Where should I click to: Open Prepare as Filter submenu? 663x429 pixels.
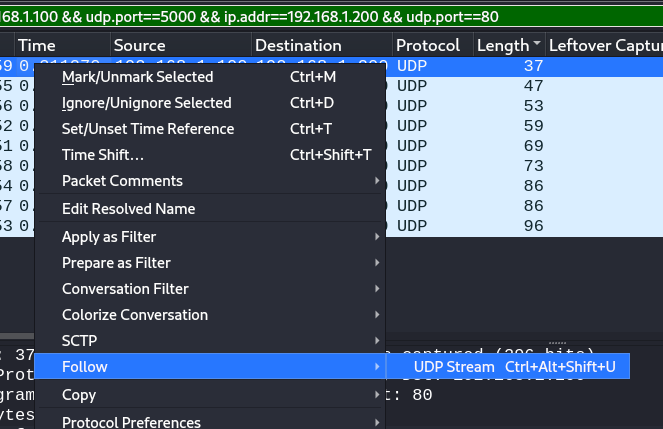116,263
